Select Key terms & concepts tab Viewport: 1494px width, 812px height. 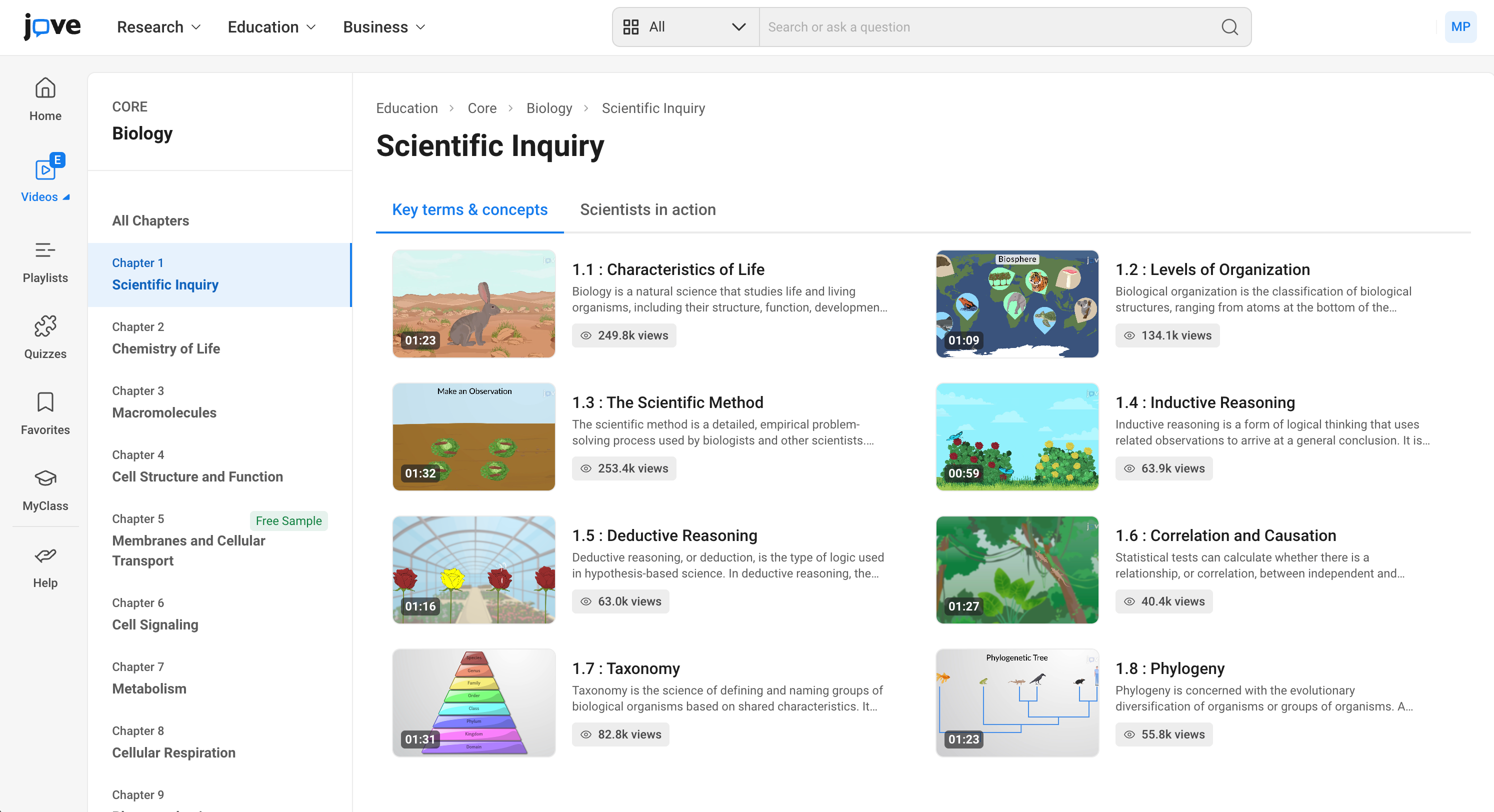tap(469, 209)
